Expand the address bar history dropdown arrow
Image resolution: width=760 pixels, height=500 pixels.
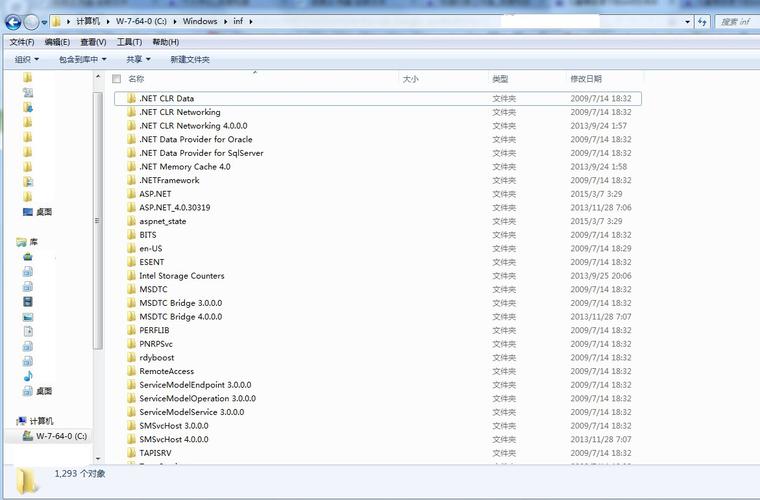(x=687, y=22)
